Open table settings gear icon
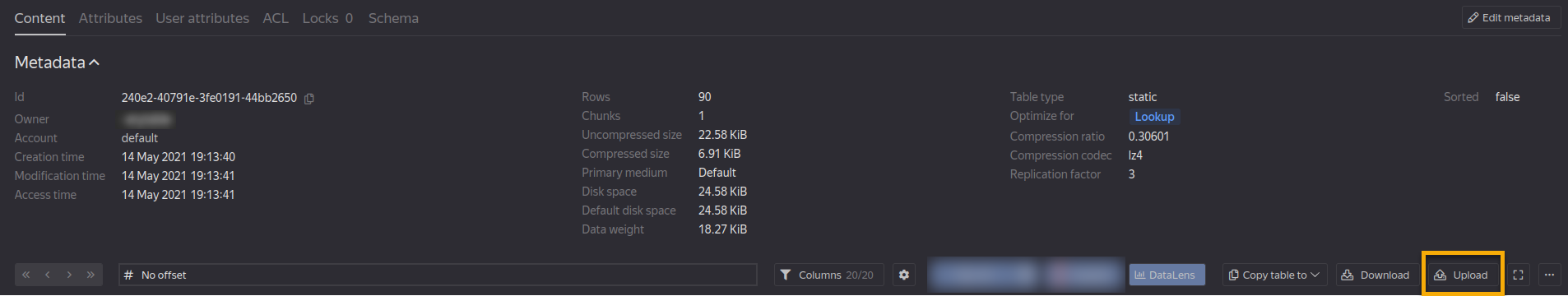 click(904, 275)
